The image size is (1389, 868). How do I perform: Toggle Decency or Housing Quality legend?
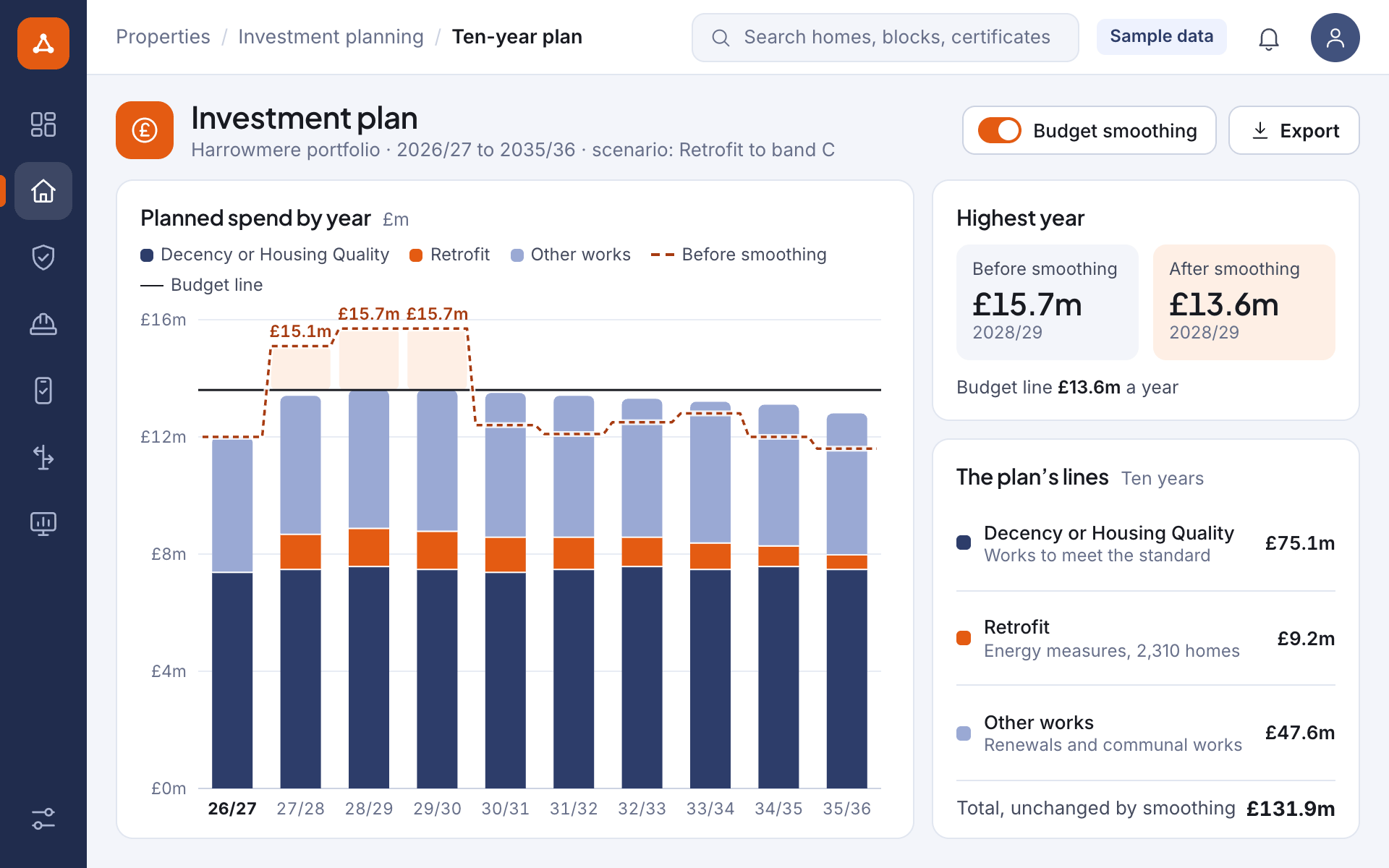pyautogui.click(x=265, y=255)
